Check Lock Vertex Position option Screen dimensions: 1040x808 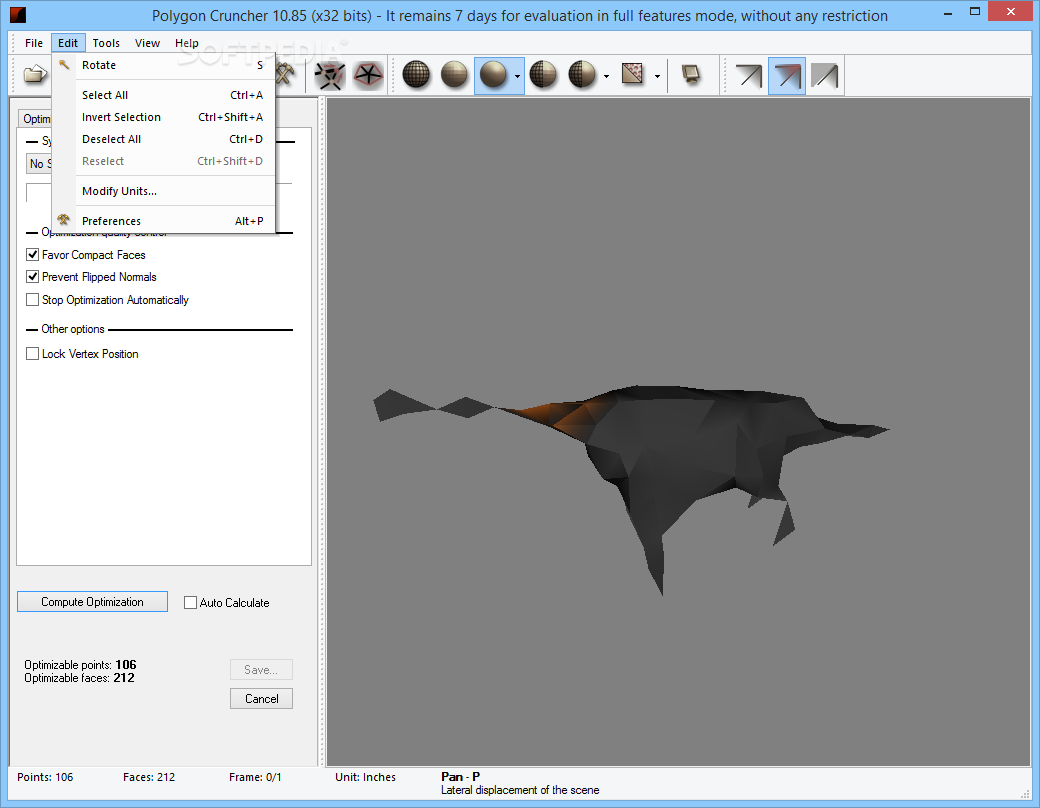click(x=32, y=354)
